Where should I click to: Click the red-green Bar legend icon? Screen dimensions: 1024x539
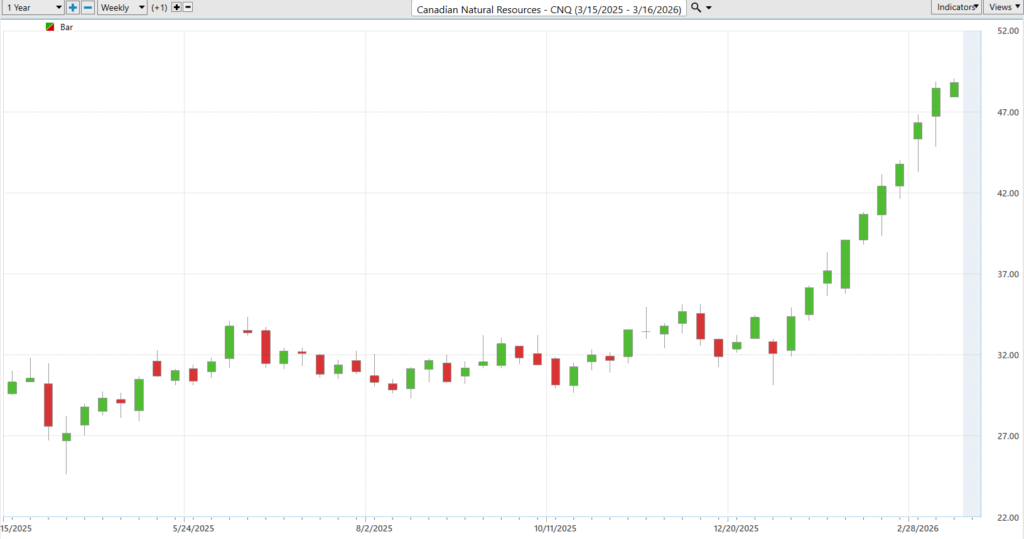51,27
